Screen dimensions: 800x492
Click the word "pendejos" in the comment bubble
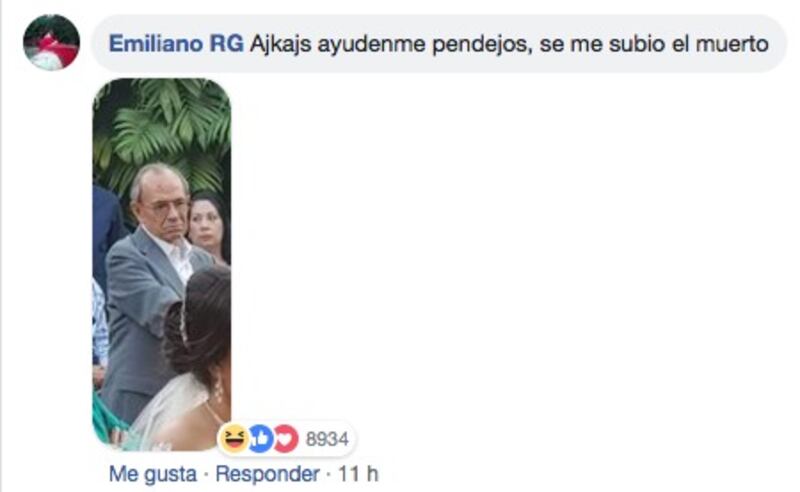pos(482,45)
